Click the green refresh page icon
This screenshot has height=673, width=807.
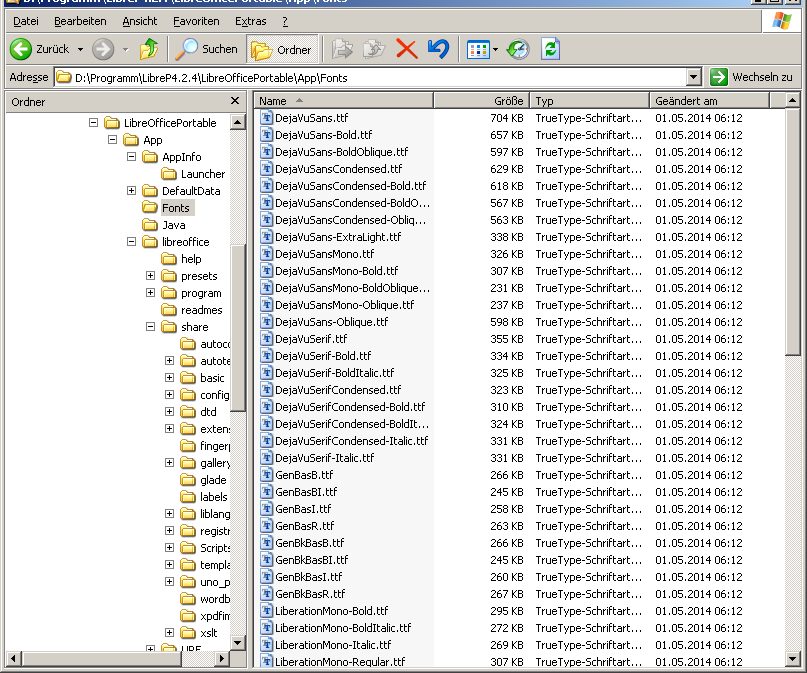pyautogui.click(x=550, y=49)
